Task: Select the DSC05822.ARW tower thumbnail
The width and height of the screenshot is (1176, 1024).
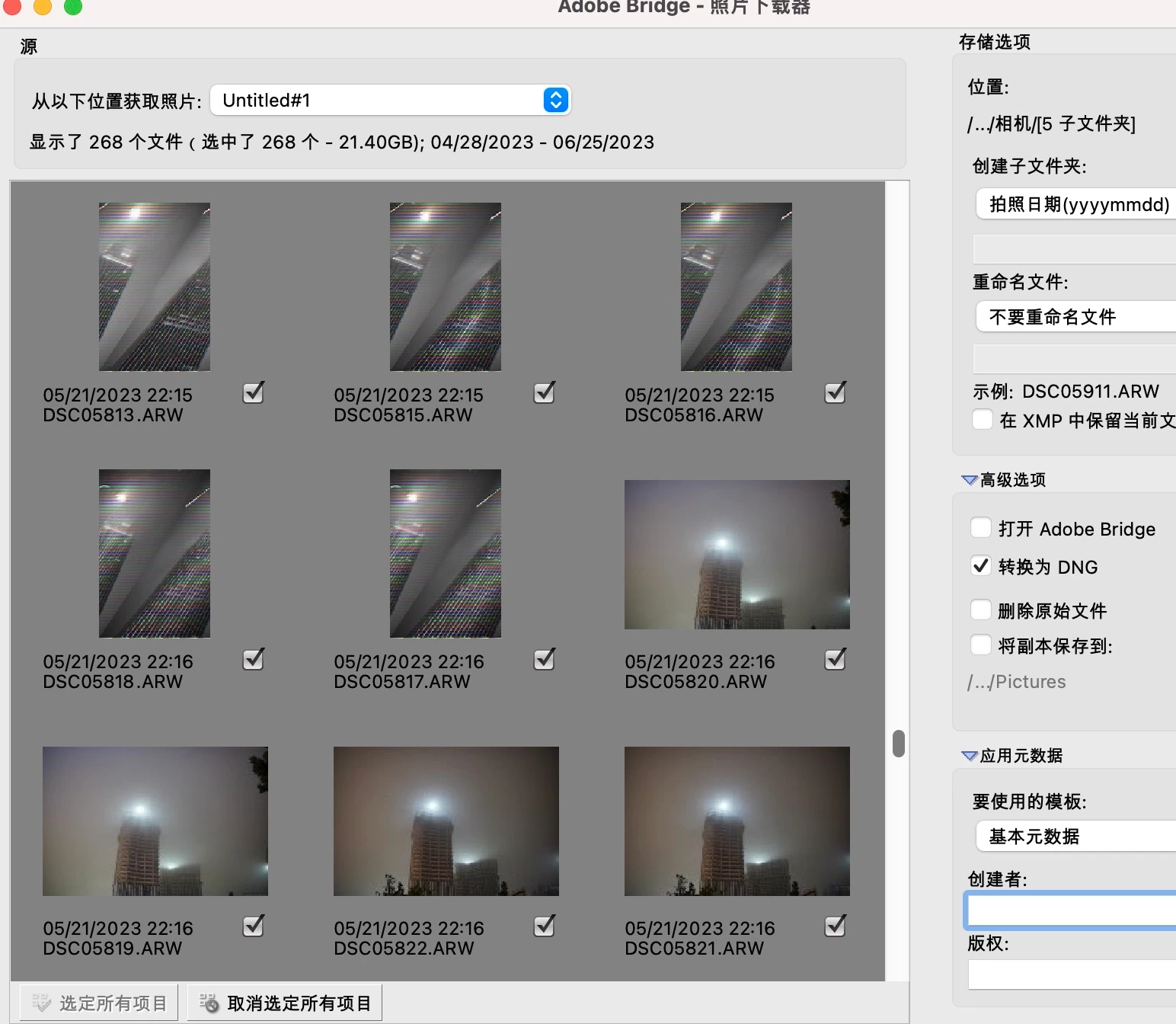Action: tap(446, 821)
